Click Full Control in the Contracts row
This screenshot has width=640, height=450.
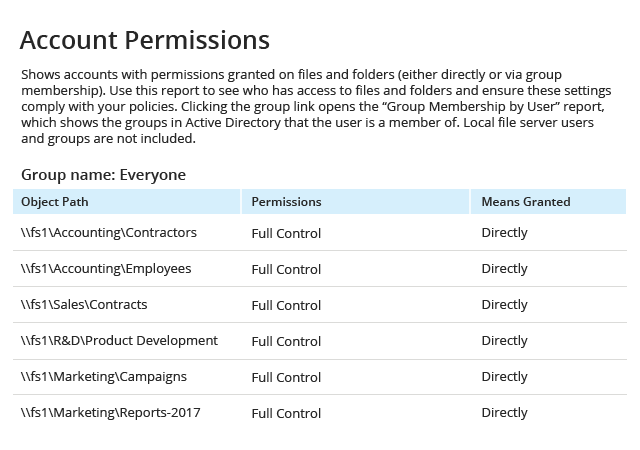(x=286, y=305)
